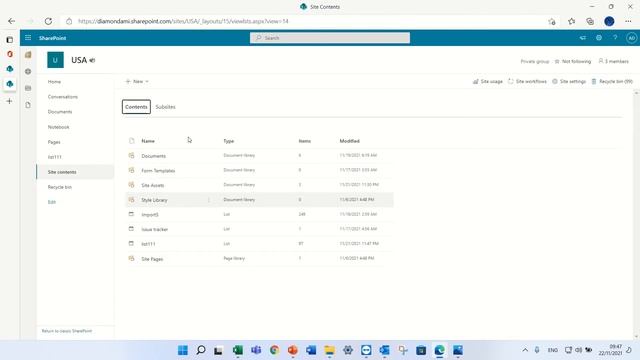640x360 pixels.
Task: Click the USA site logo tile
Action: click(x=56, y=60)
